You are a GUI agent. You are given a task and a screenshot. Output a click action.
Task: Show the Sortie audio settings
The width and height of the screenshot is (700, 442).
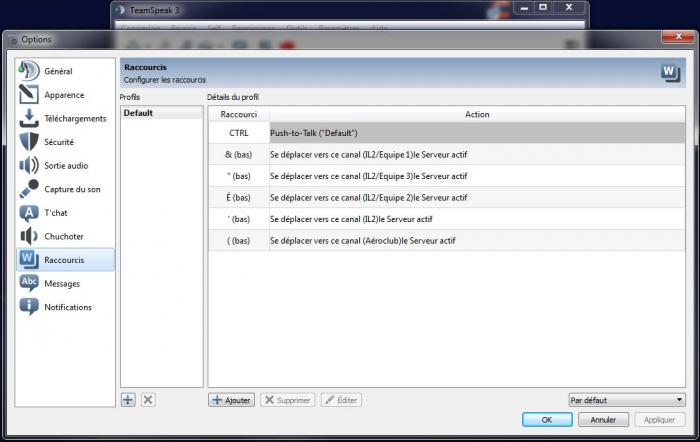[66, 166]
